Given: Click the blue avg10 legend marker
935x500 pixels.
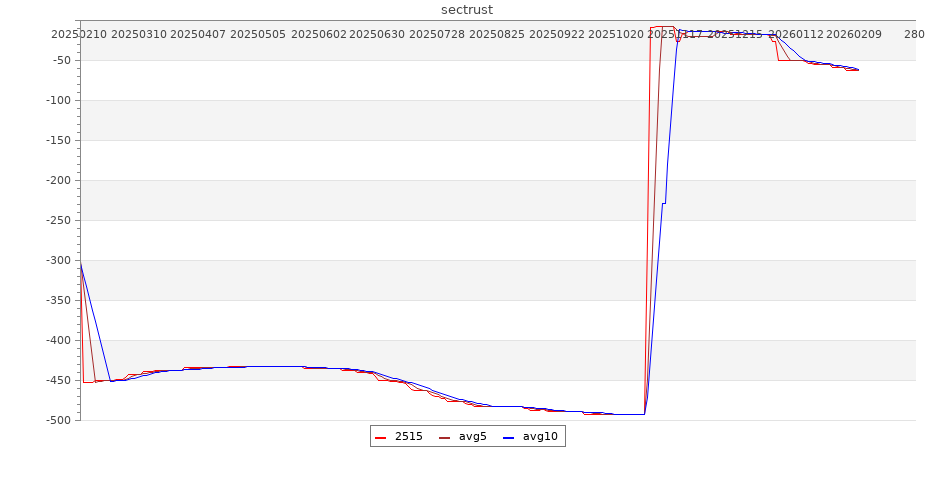Looking at the screenshot, I should click(x=508, y=437).
